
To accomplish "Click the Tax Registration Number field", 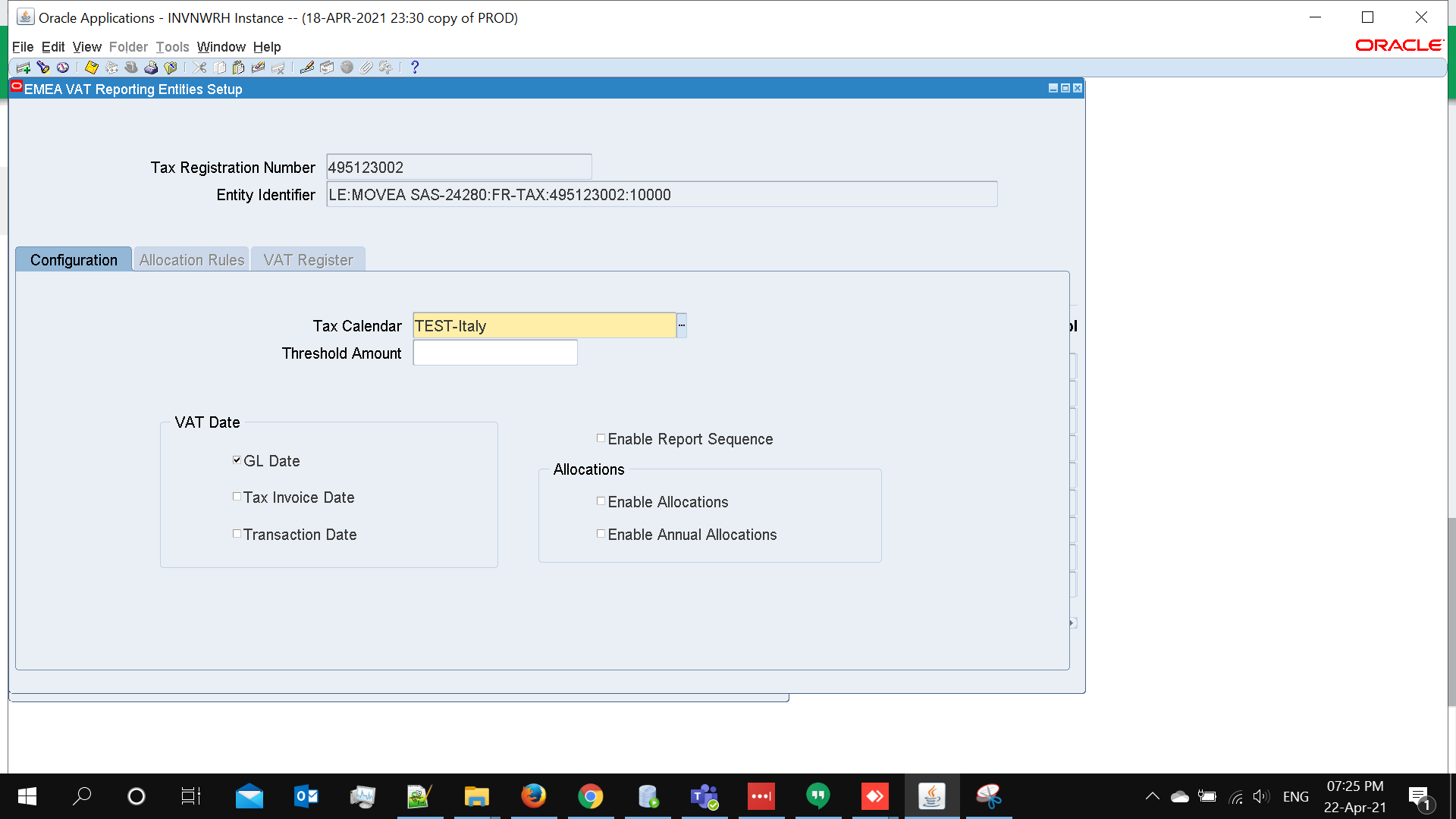I will coord(459,167).
